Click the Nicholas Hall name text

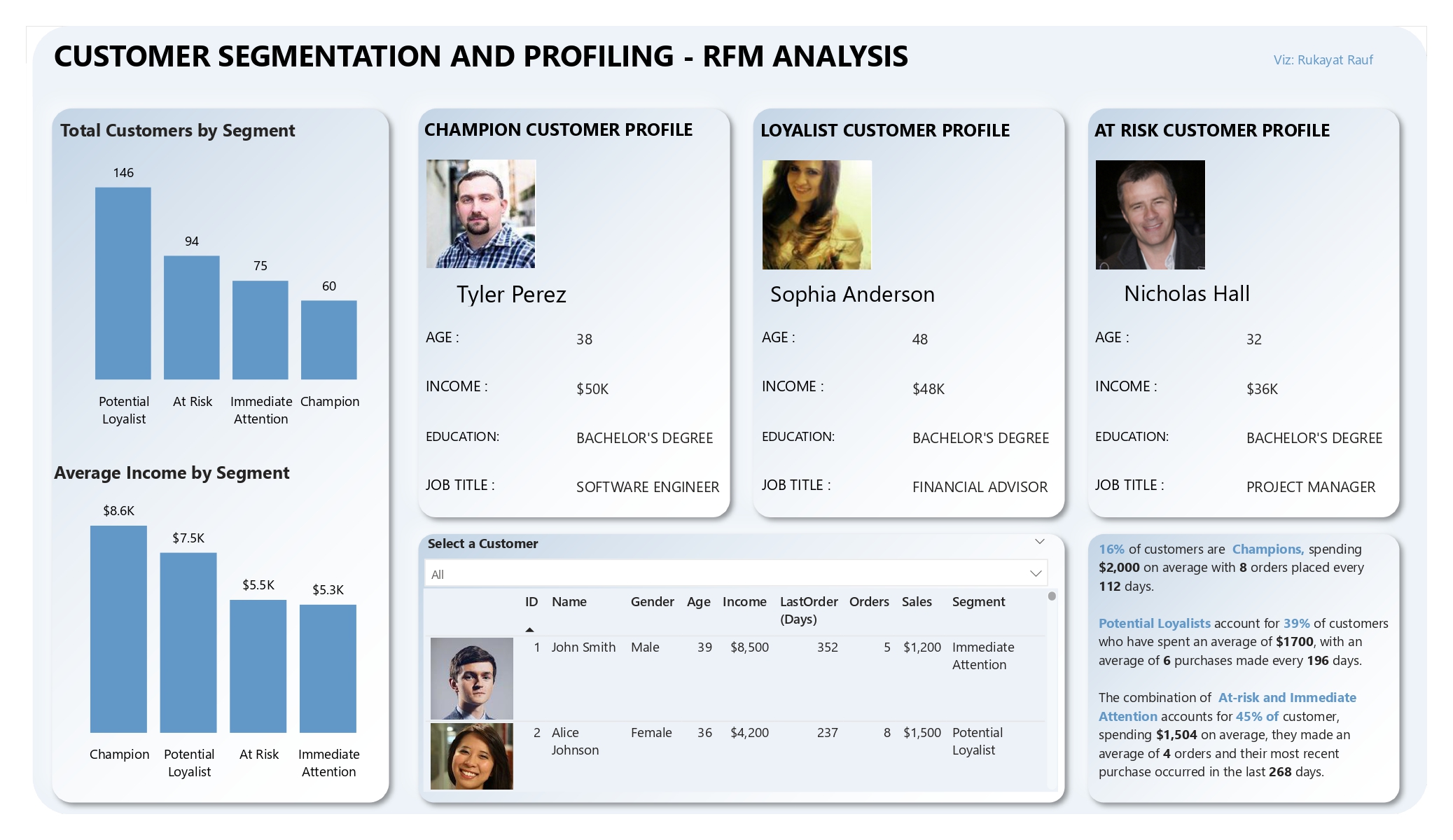click(x=1187, y=294)
